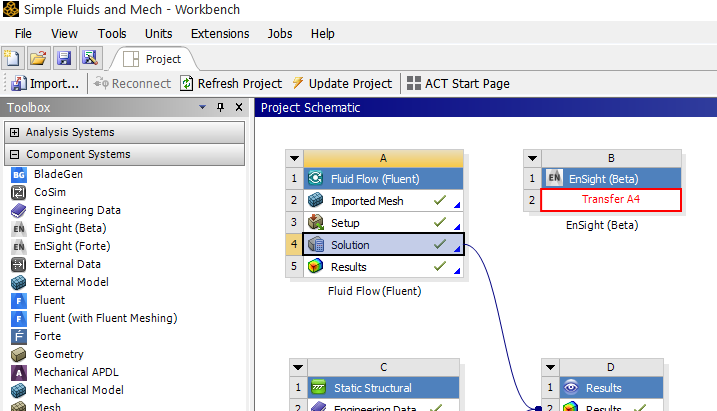Open system C dropdown menu arrow

(x=298, y=367)
